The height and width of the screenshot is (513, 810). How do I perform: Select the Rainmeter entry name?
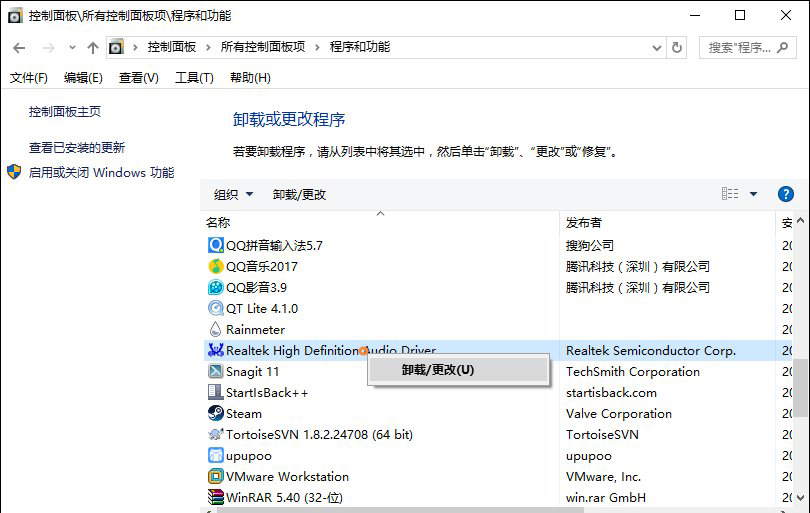click(x=255, y=330)
